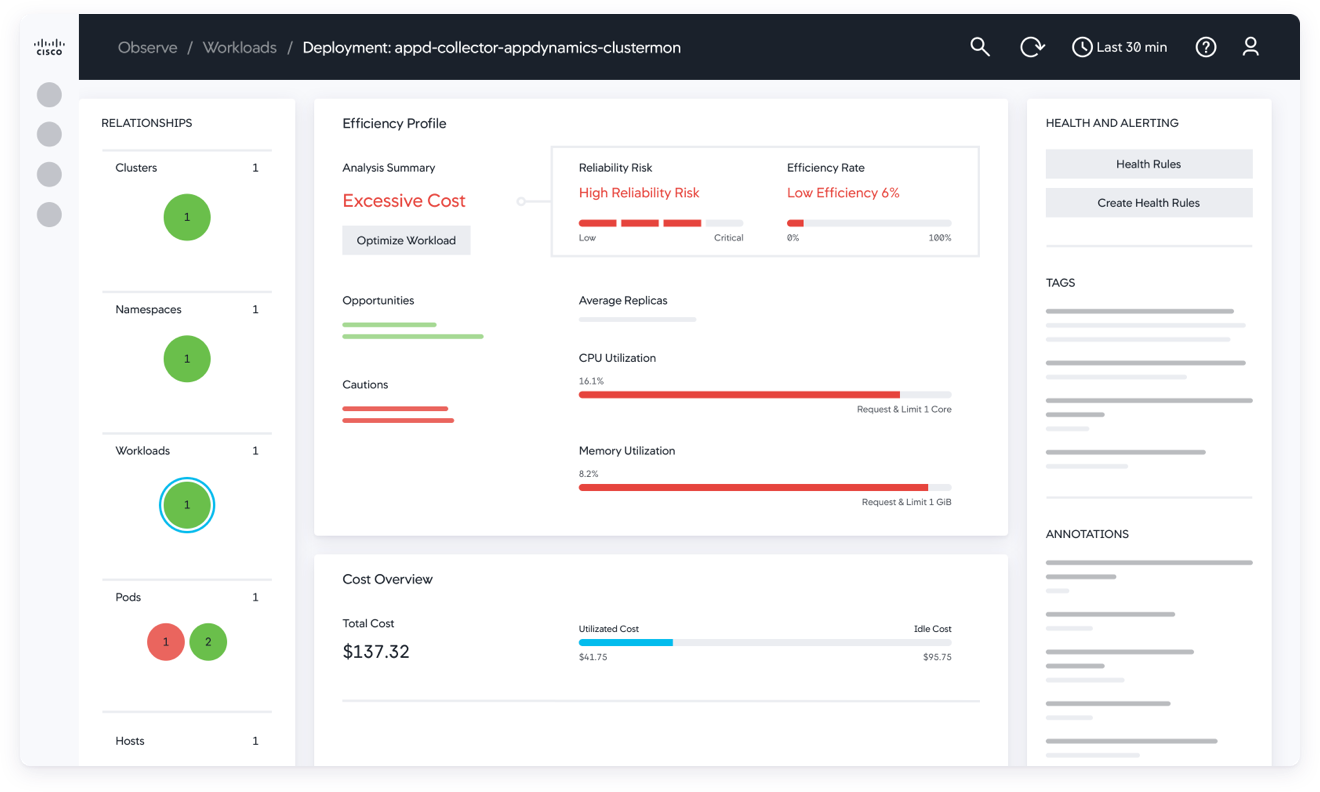Open the search magnifier icon
This screenshot has width=1320, height=792.
(x=980, y=47)
